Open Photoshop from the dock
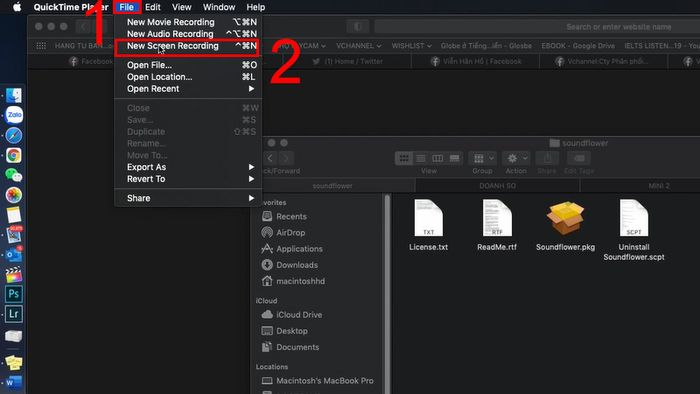The height and width of the screenshot is (394, 700). pyautogui.click(x=13, y=294)
